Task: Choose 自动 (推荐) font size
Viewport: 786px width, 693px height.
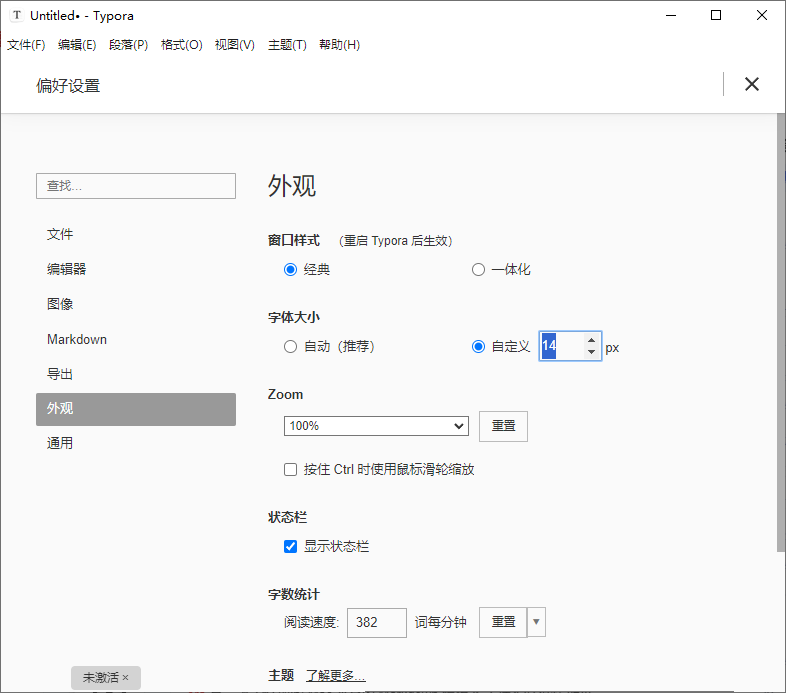Action: (290, 346)
